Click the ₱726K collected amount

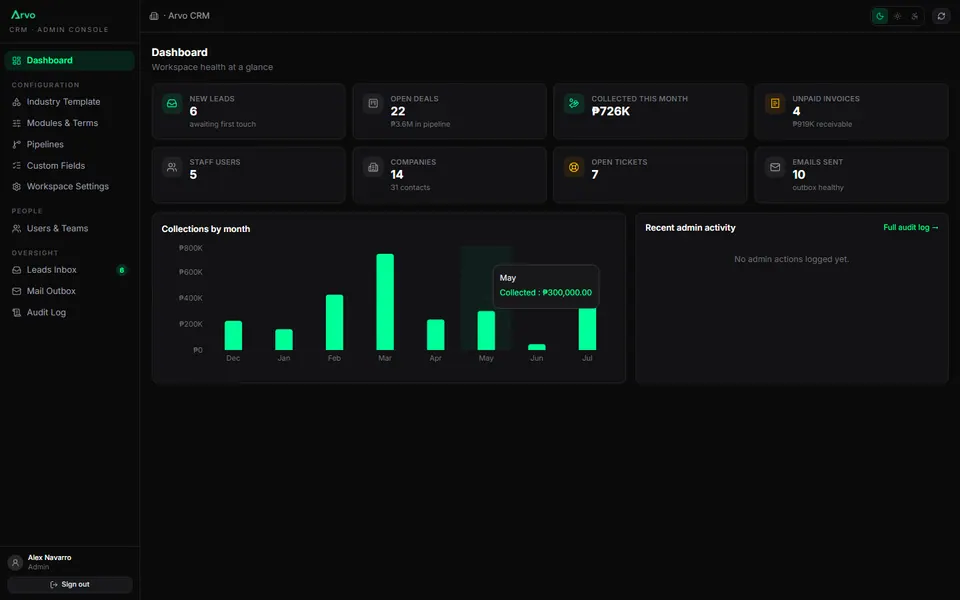tap(610, 111)
